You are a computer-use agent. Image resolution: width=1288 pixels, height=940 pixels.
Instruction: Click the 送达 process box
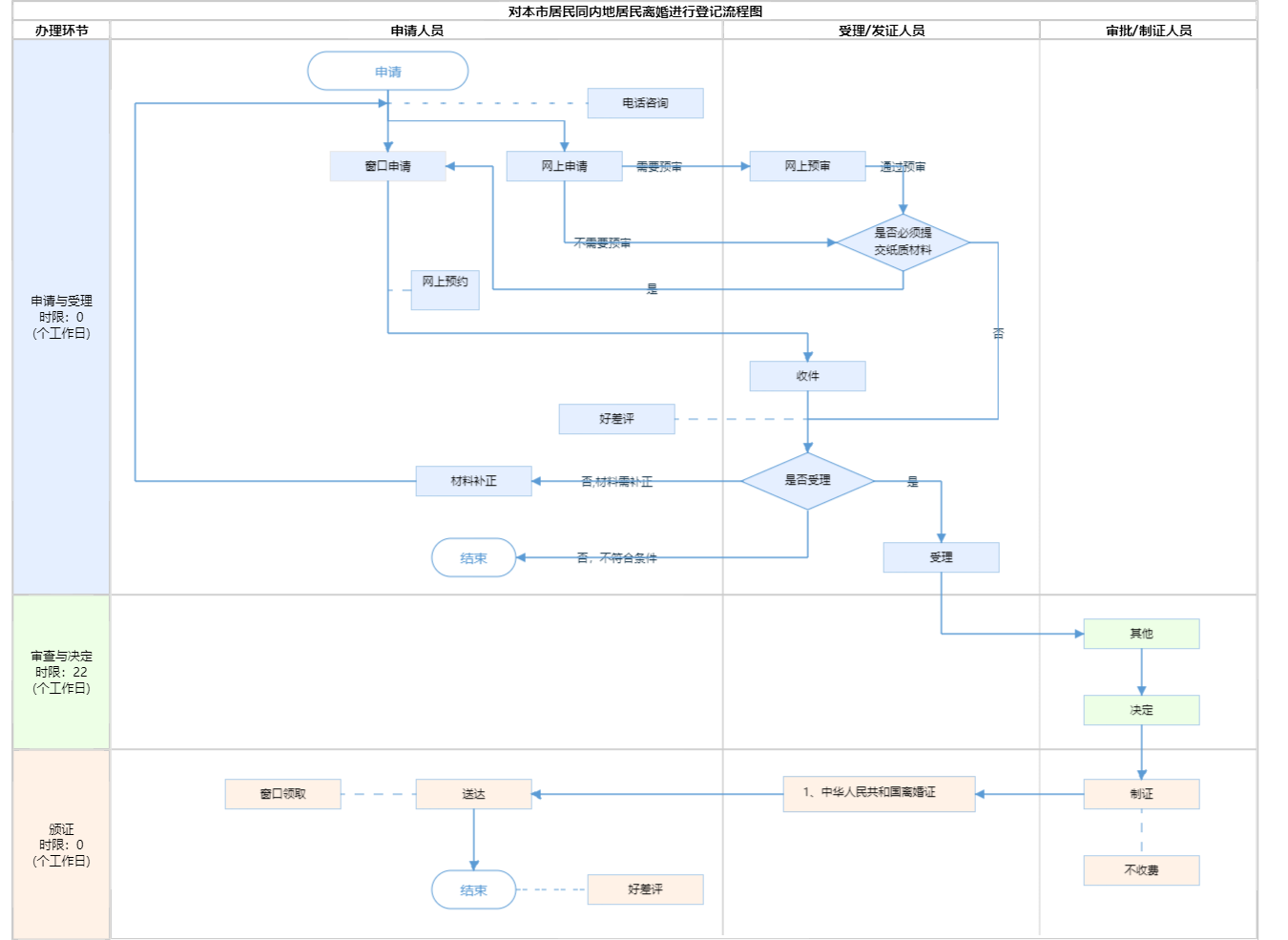(x=473, y=794)
